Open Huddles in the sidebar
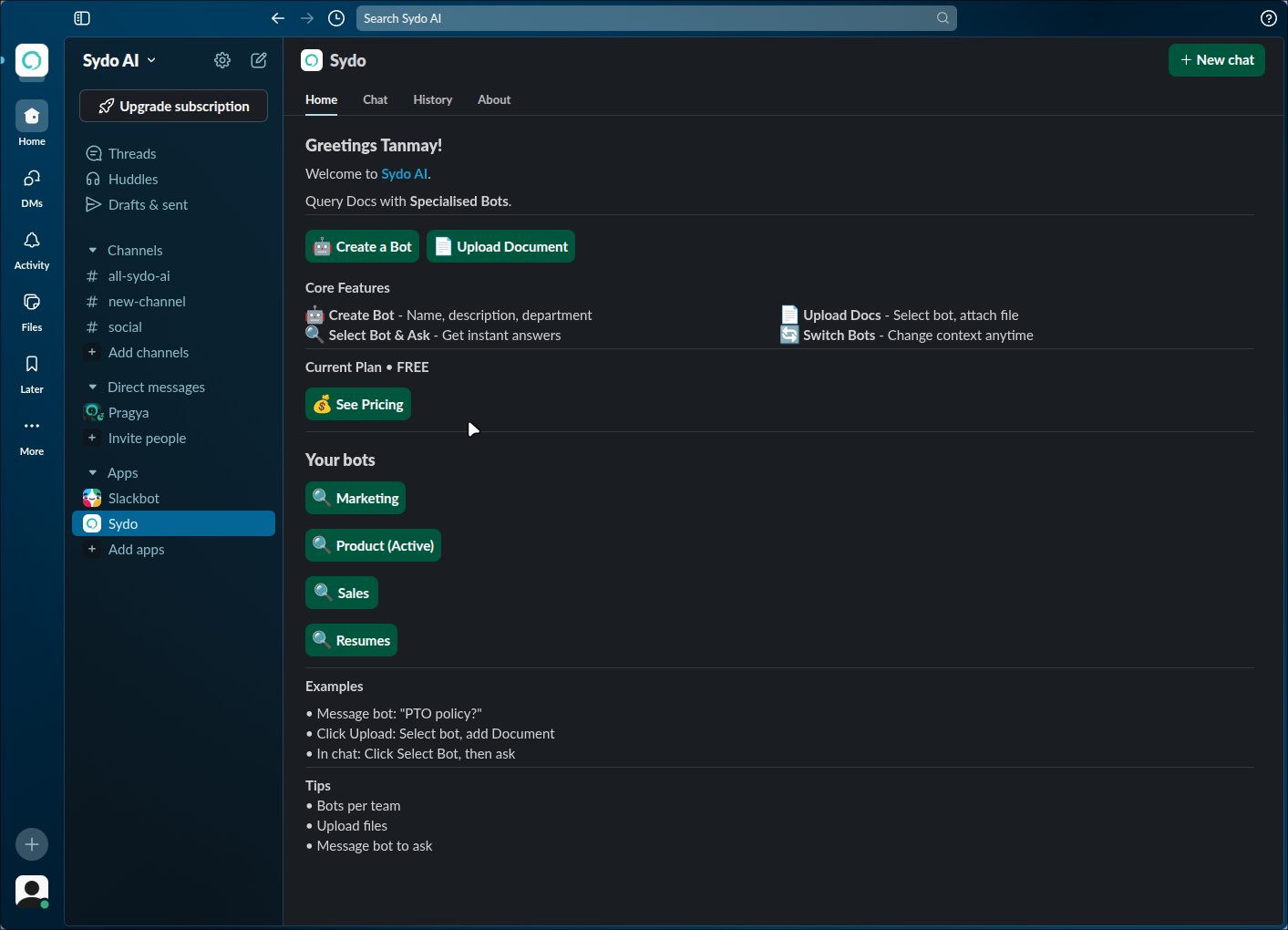1288x930 pixels. (x=173, y=179)
